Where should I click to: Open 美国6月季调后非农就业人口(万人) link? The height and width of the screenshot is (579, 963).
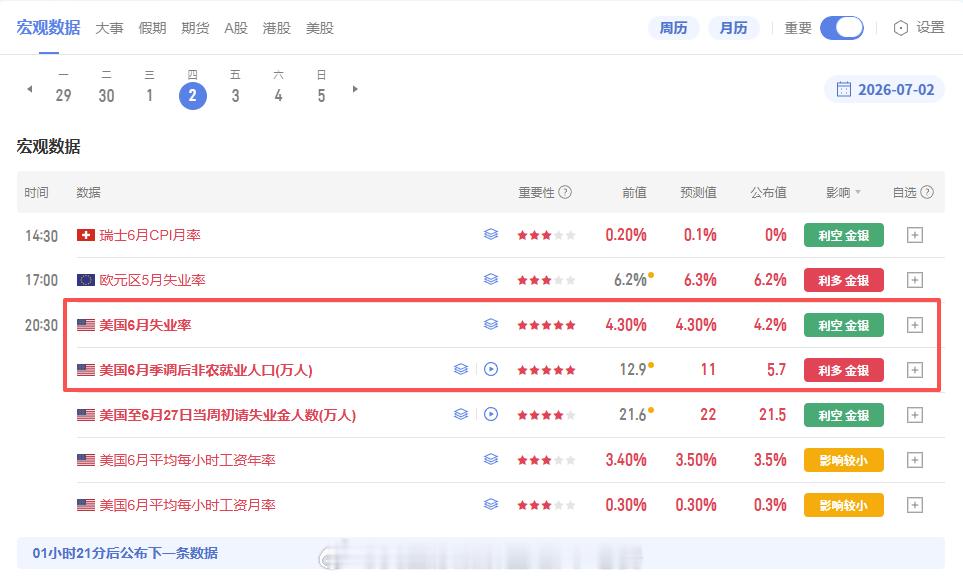pyautogui.click(x=206, y=370)
